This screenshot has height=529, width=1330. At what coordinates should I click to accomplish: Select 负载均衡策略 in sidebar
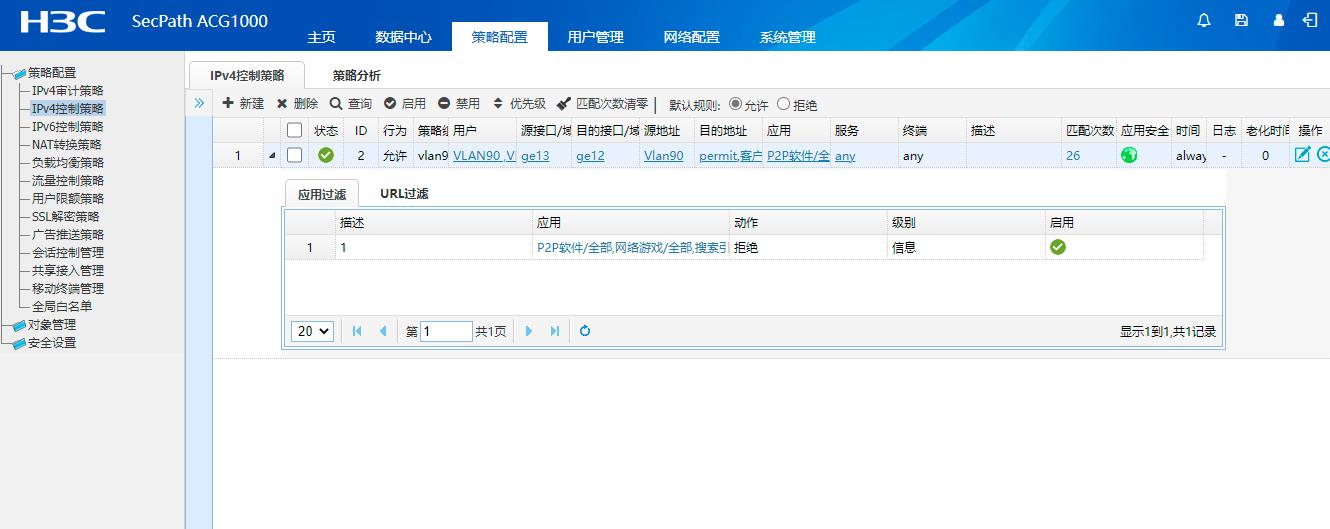pyautogui.click(x=67, y=163)
